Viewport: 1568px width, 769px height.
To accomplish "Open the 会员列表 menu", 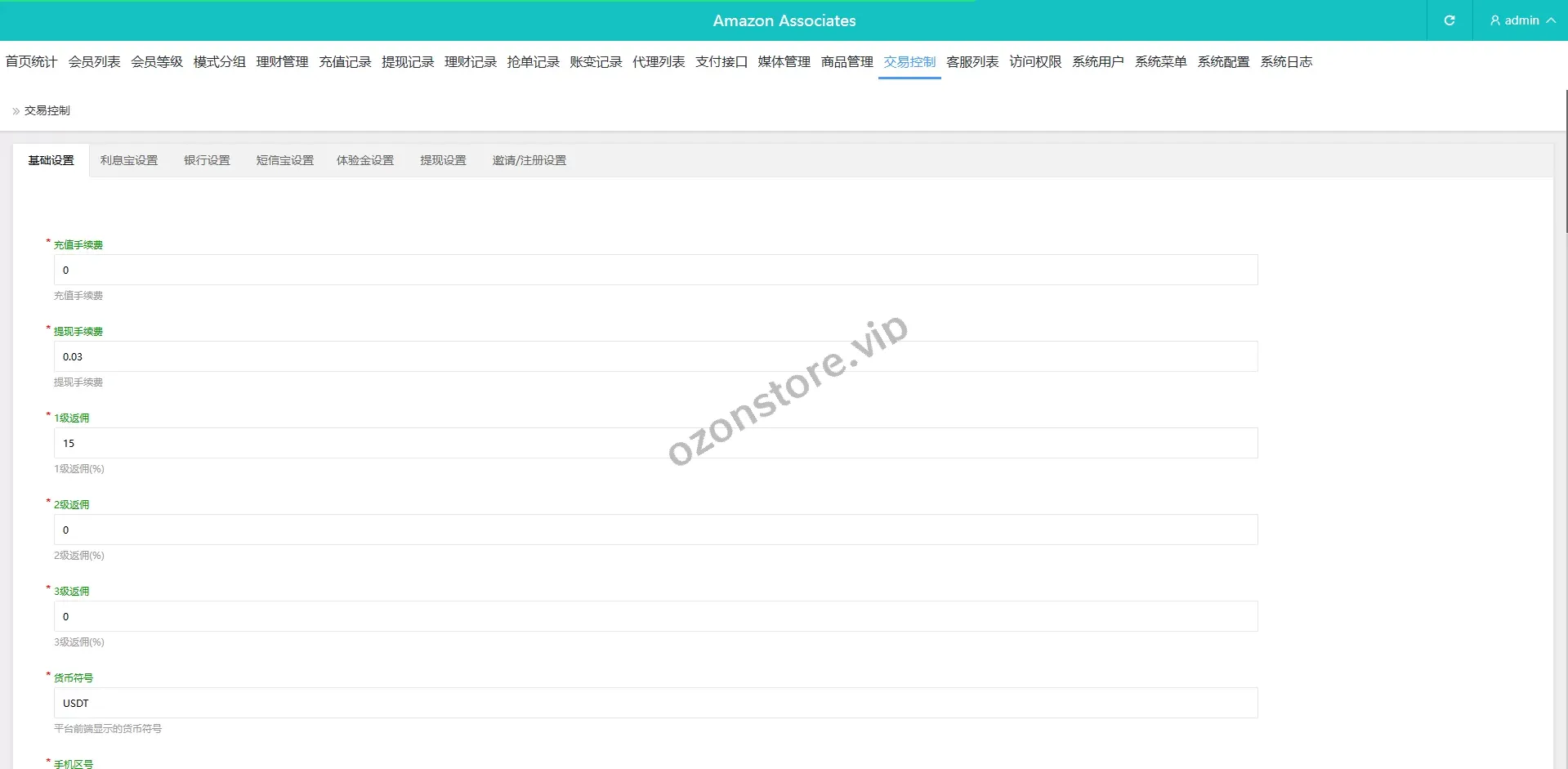I will coord(94,62).
